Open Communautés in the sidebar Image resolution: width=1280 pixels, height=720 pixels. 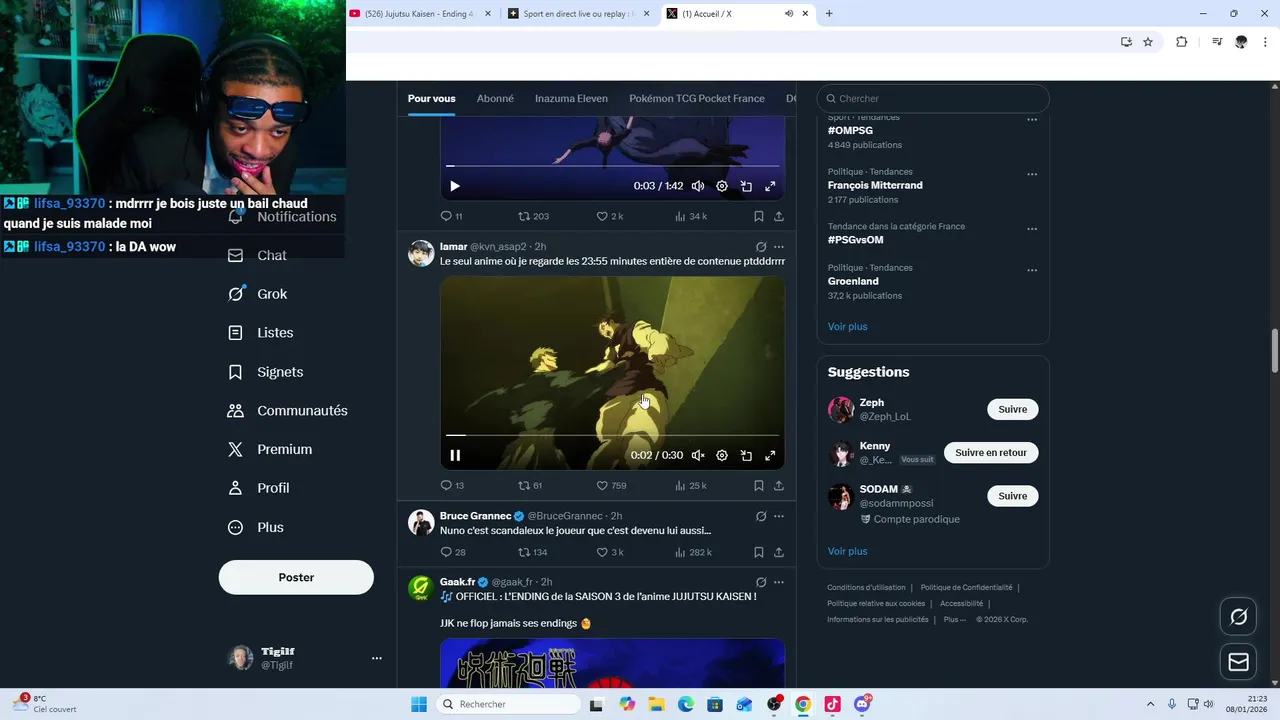pos(287,411)
